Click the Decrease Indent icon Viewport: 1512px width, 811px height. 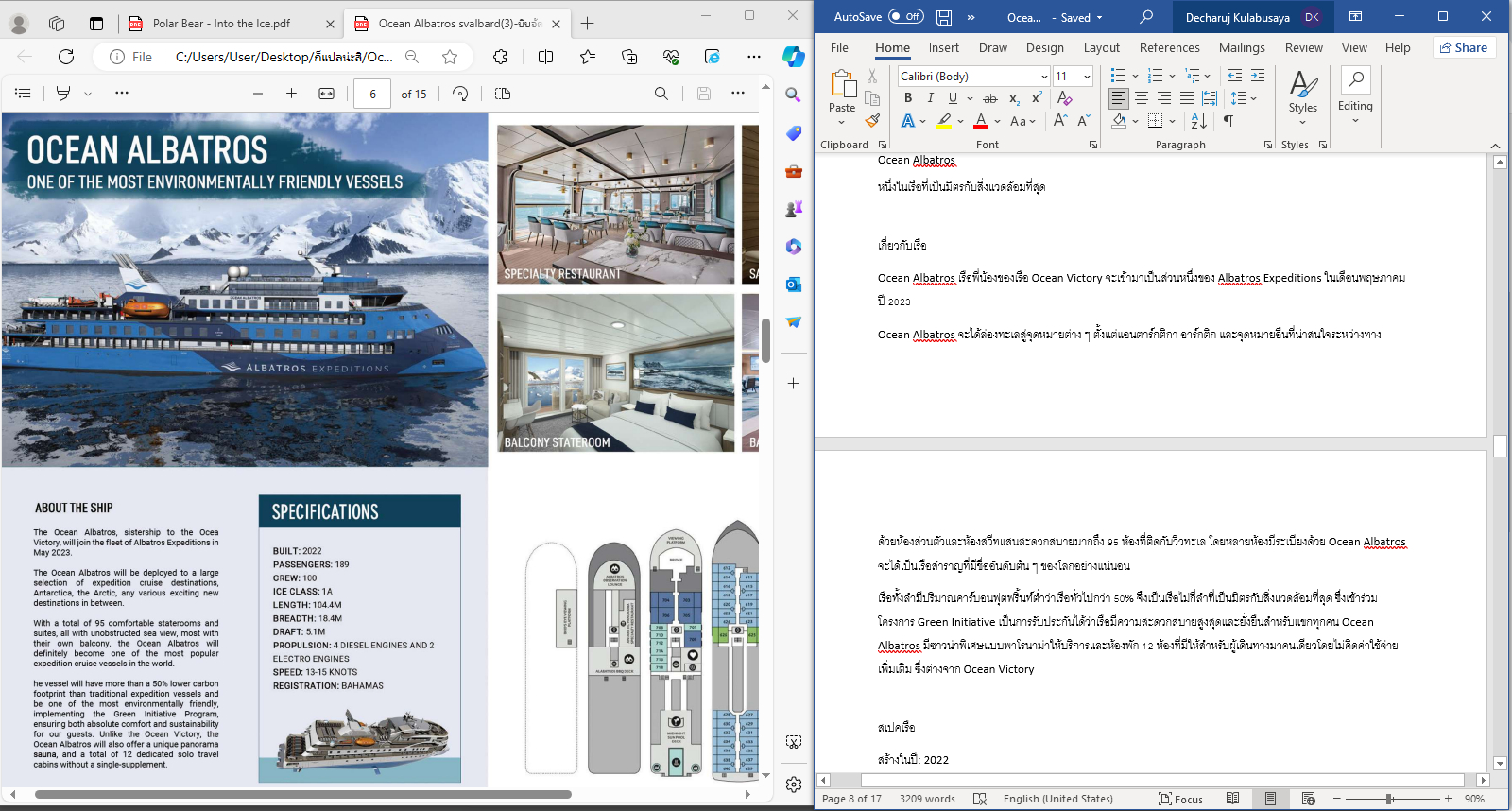[1235, 76]
